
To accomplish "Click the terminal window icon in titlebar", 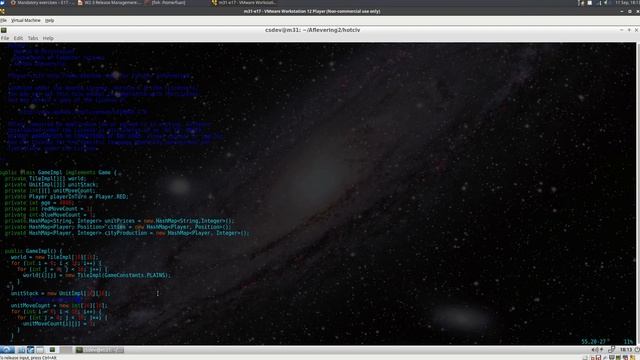I will pyautogui.click(x=4, y=30).
